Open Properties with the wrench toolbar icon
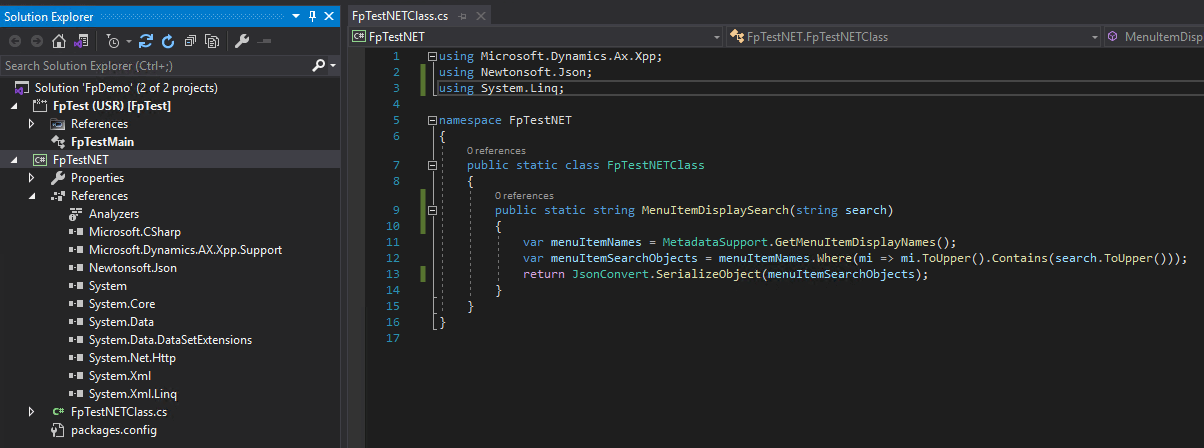This screenshot has height=448, width=1204. click(241, 41)
